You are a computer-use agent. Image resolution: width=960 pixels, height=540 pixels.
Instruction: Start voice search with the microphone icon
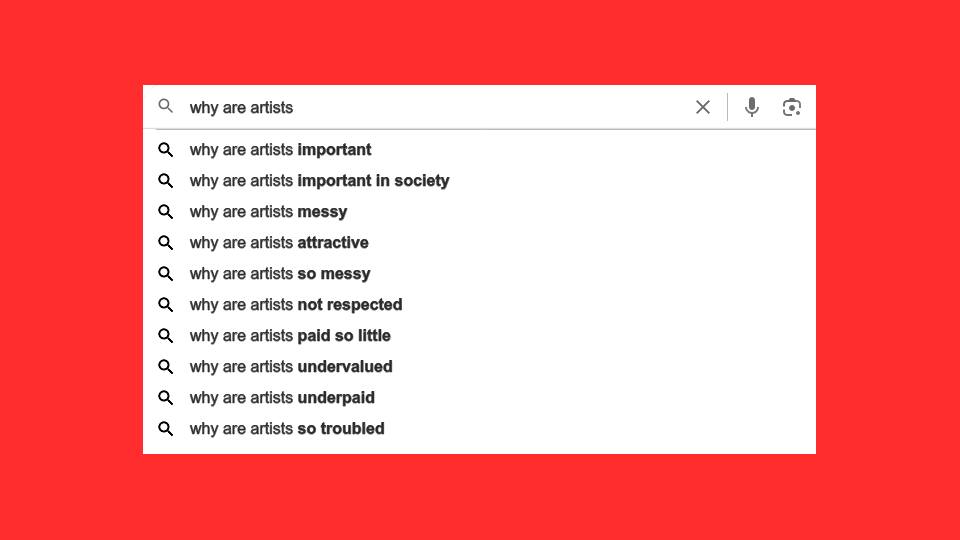[752, 107]
